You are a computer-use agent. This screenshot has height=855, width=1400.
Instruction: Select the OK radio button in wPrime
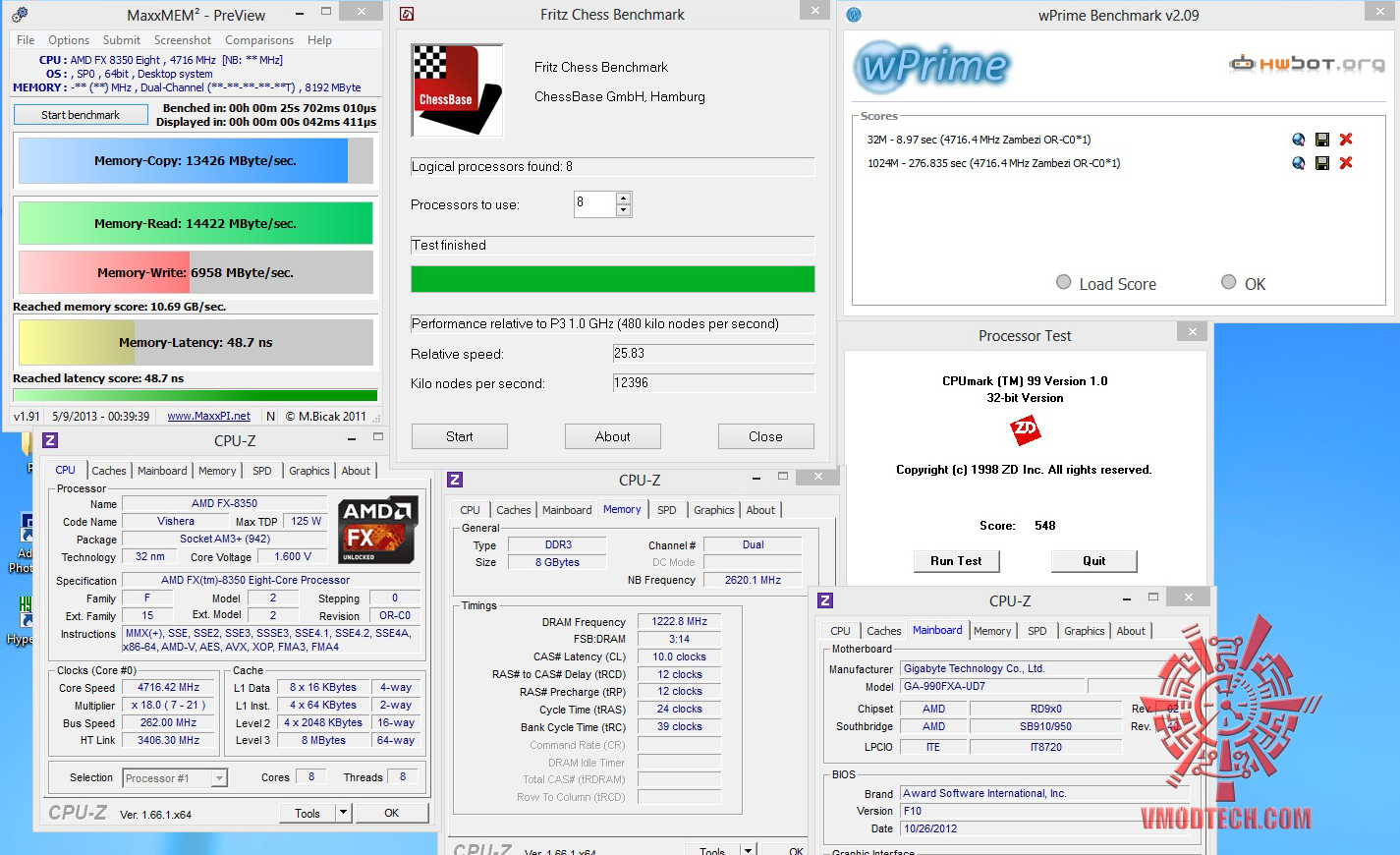1228,282
